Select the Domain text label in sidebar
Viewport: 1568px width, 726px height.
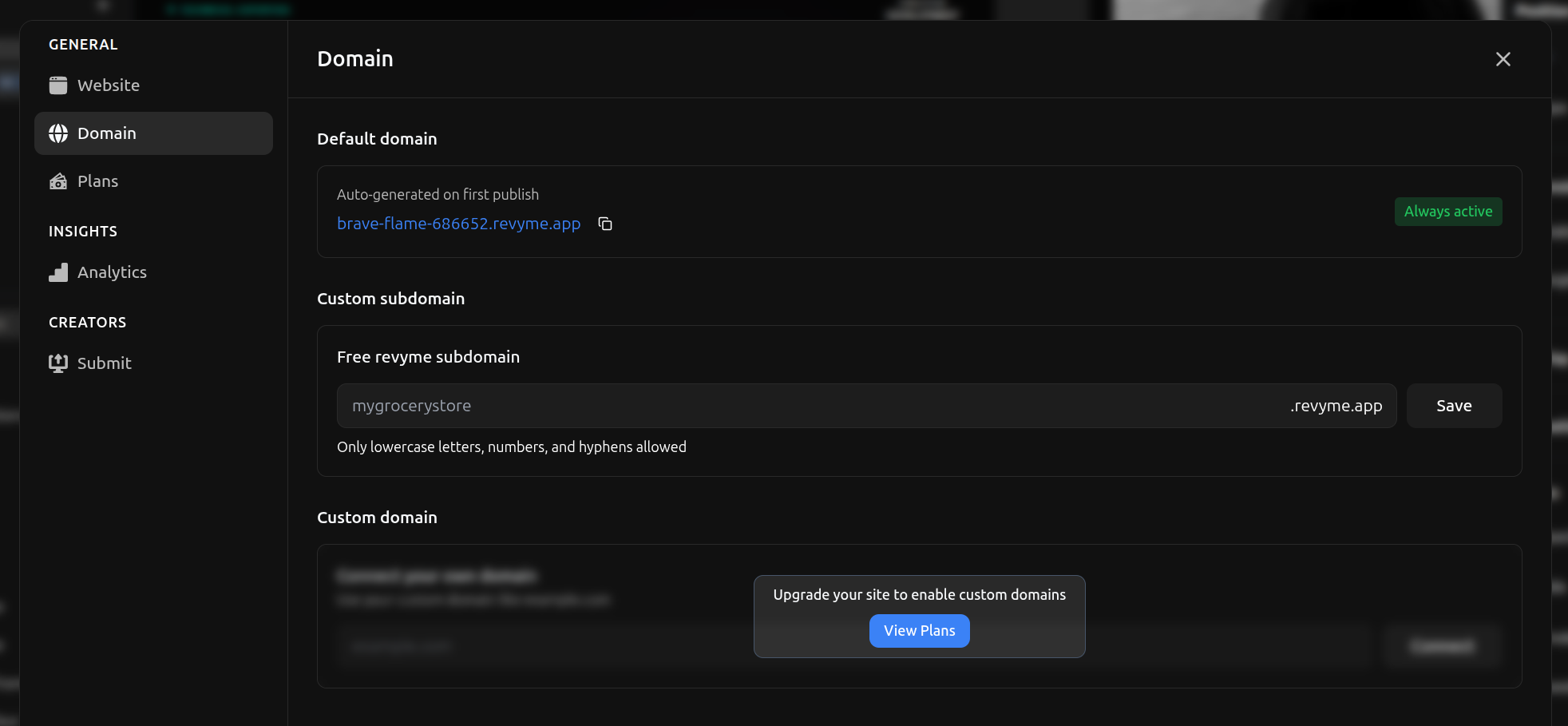click(107, 133)
